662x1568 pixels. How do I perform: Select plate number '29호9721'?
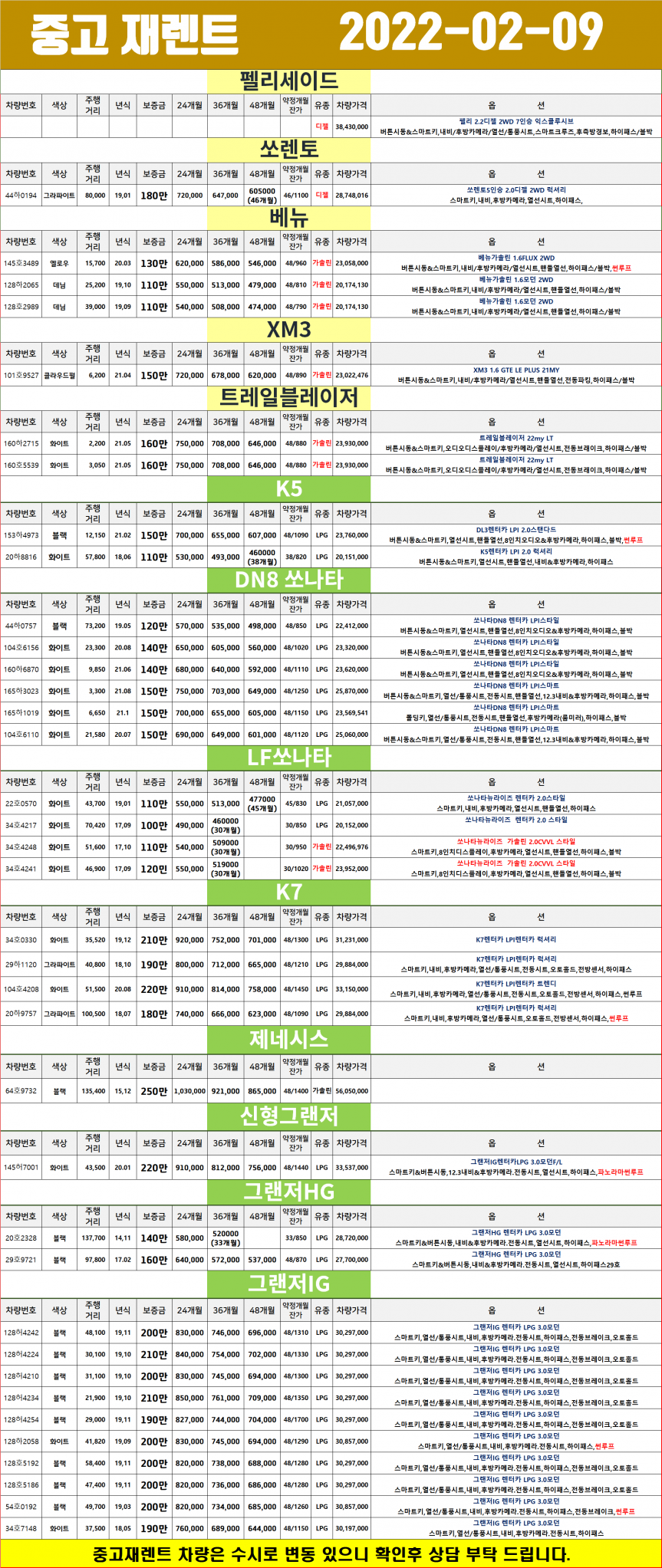[x=21, y=1259]
